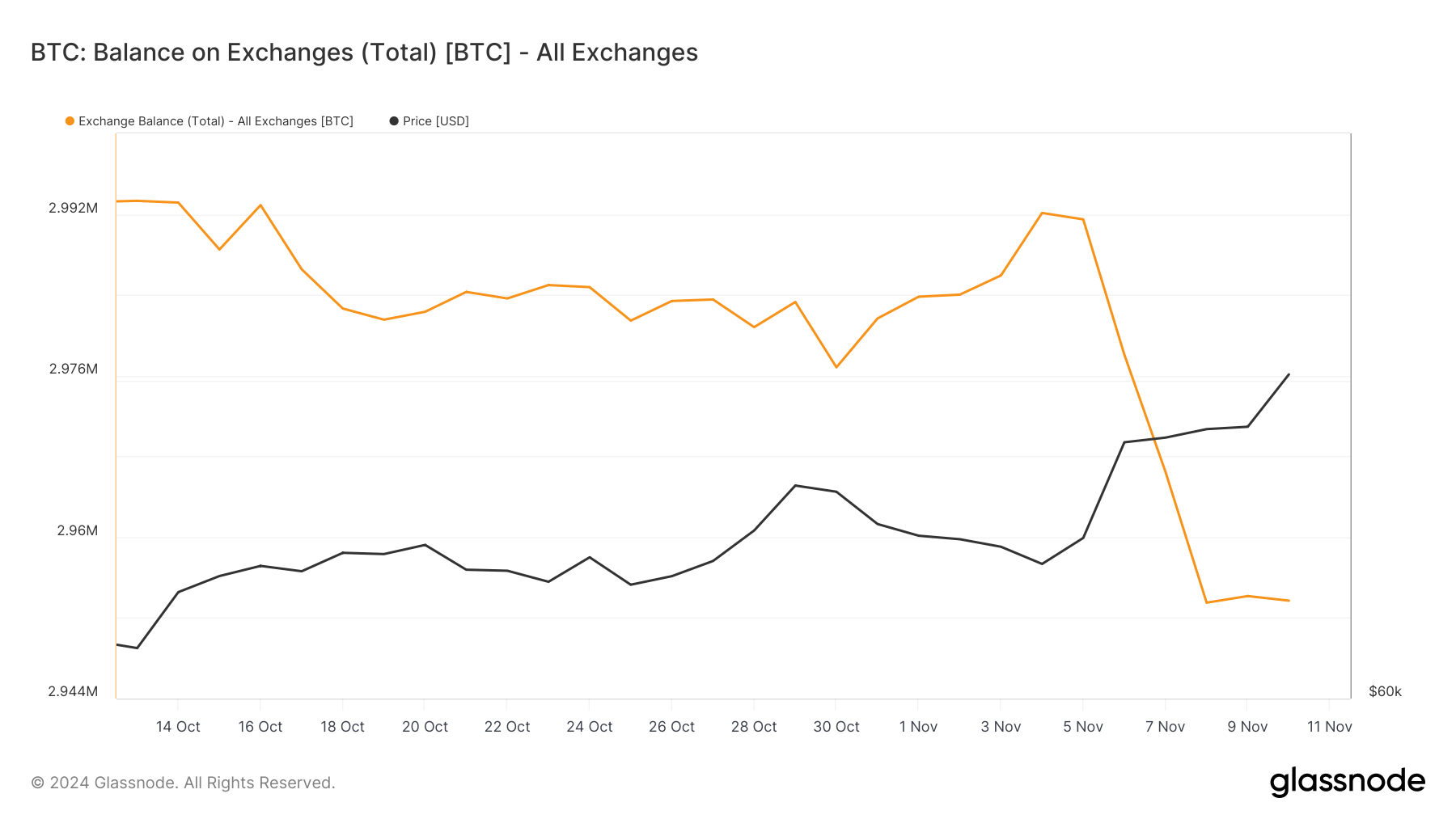
Task: Click the 2.944M y-axis label
Action: click(73, 691)
